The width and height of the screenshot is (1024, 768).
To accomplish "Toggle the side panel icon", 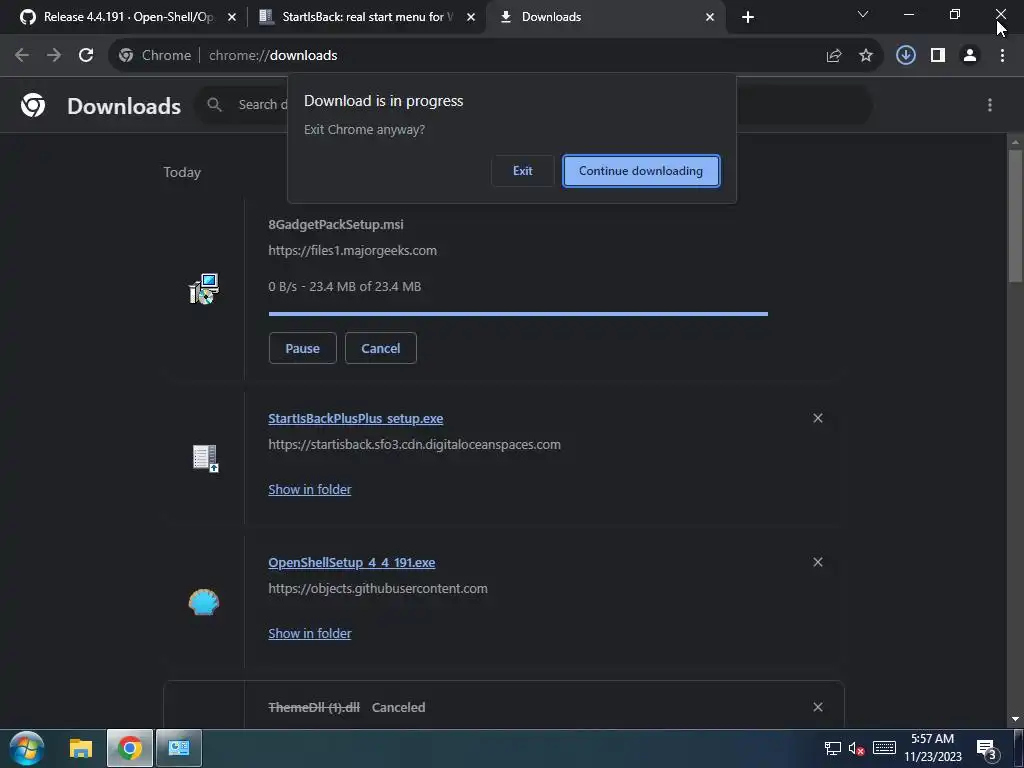I will click(x=938, y=56).
